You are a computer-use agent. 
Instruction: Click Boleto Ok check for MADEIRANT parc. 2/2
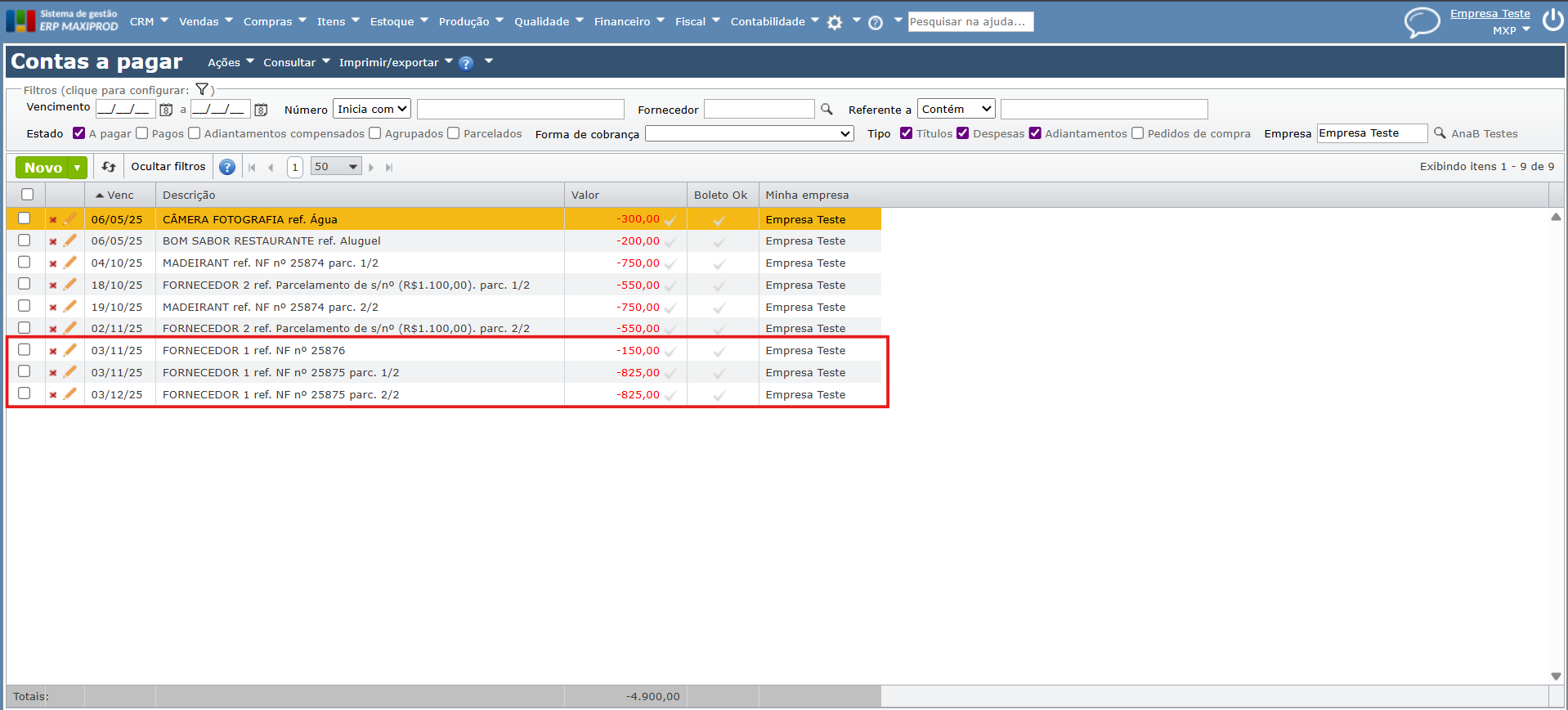point(719,308)
